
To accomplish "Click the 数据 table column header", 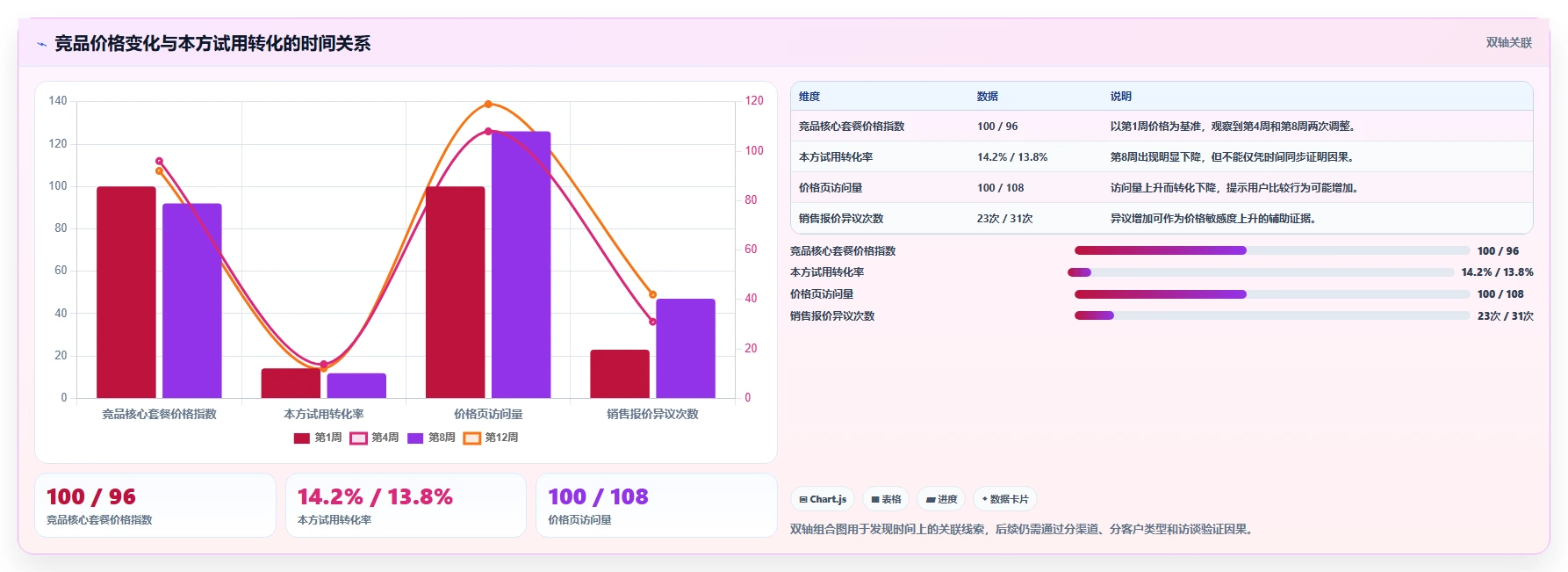I will [988, 97].
